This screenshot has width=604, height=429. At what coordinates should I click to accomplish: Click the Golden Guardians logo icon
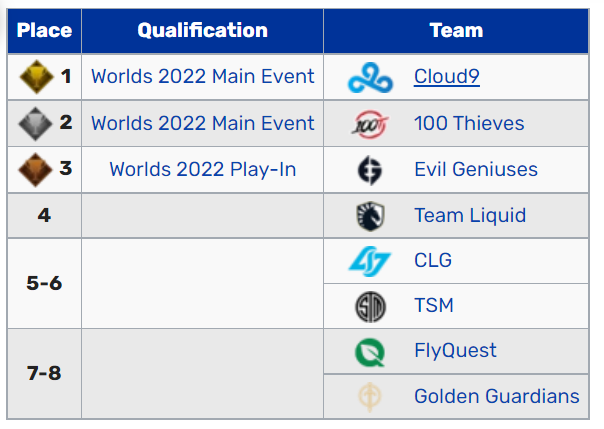click(370, 397)
